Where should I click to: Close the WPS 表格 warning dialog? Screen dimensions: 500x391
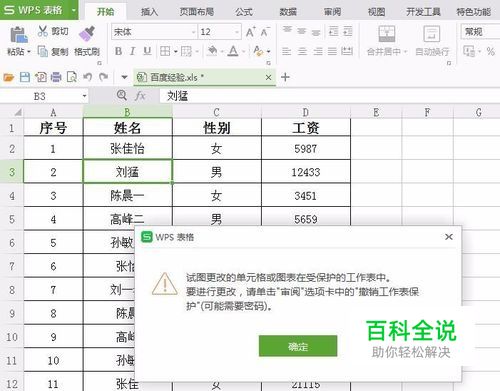click(x=449, y=237)
